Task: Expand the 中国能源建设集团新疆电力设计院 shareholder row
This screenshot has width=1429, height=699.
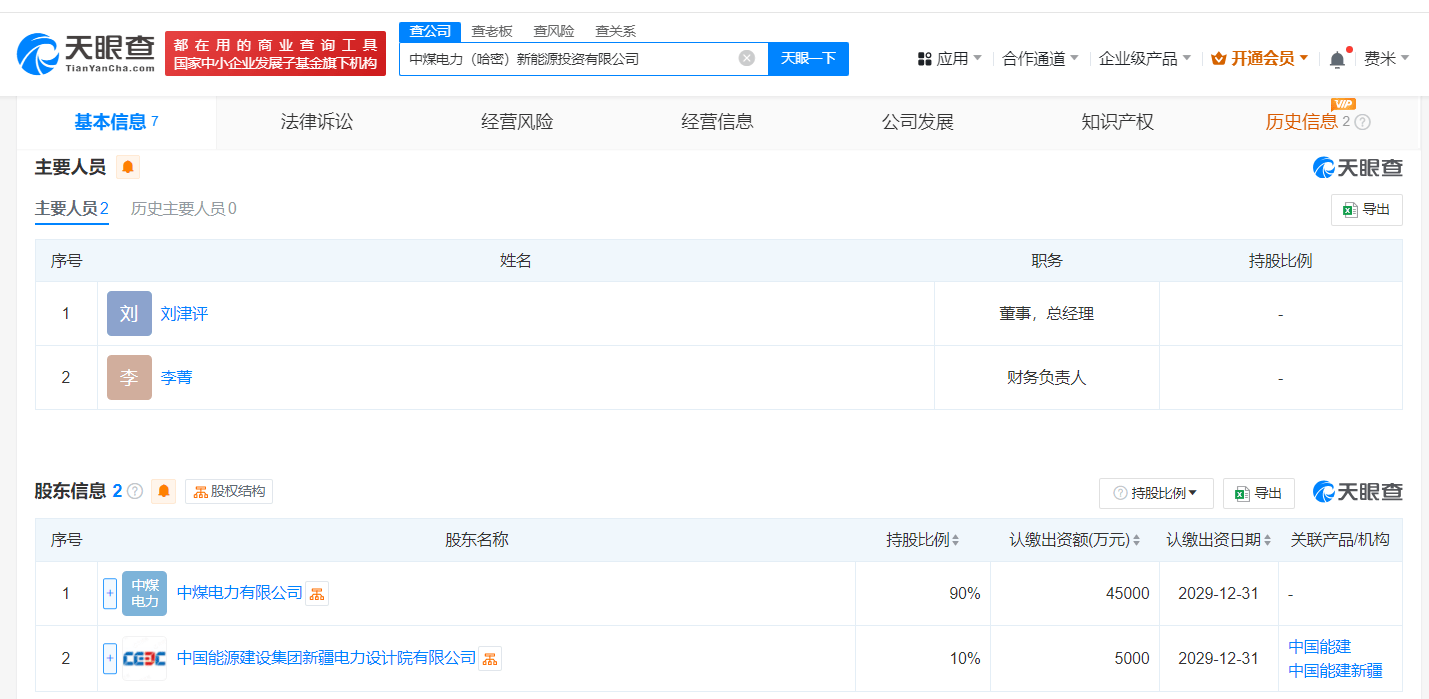Action: point(110,658)
